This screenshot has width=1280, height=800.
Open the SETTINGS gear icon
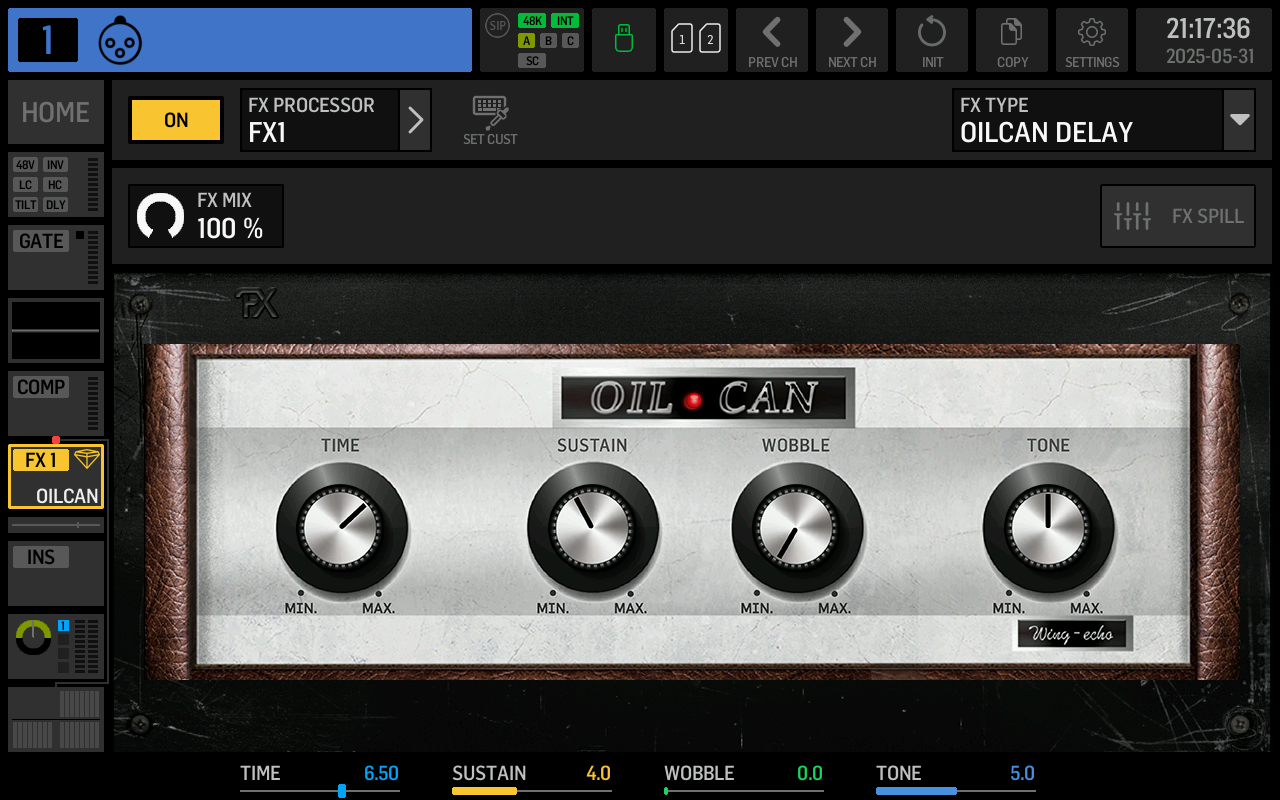click(1091, 40)
